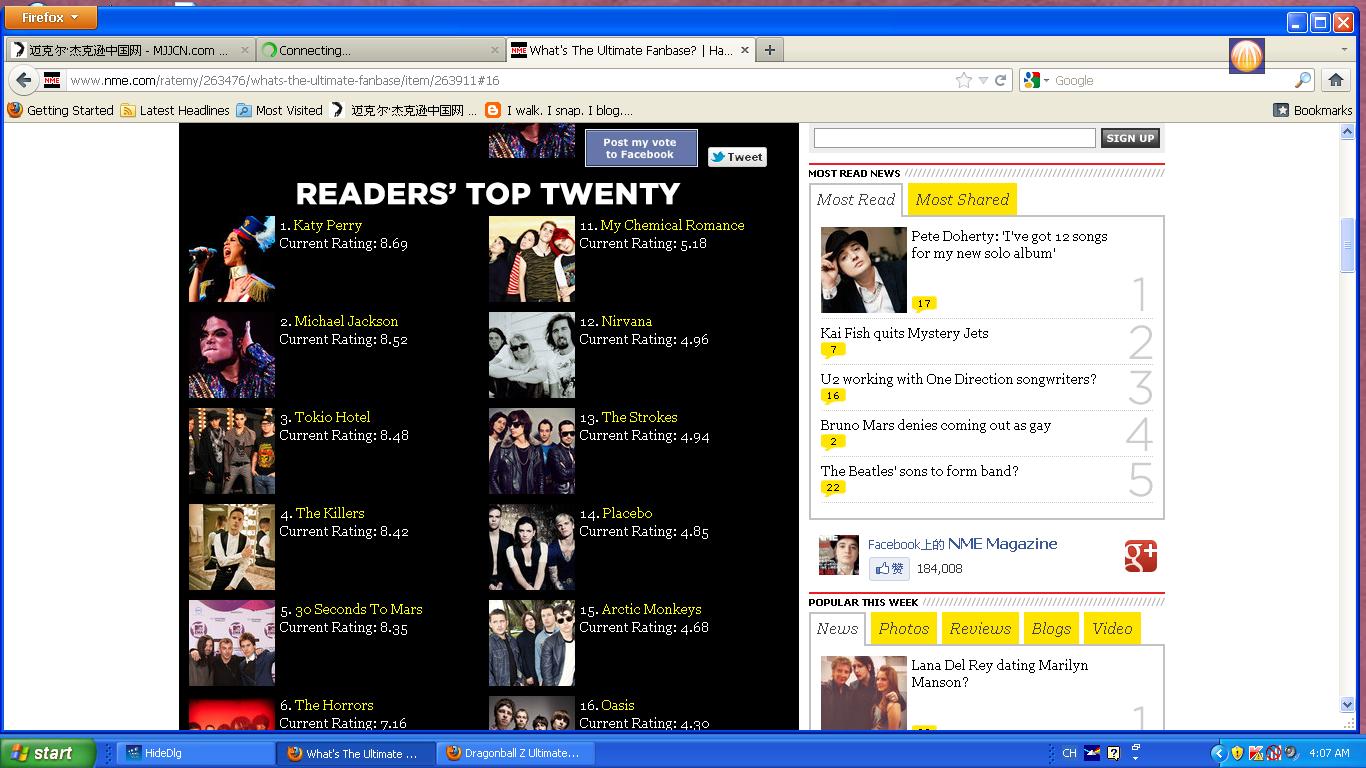Click the Google+ icon in the sidebar
Image resolution: width=1366 pixels, height=768 pixels.
point(1140,556)
